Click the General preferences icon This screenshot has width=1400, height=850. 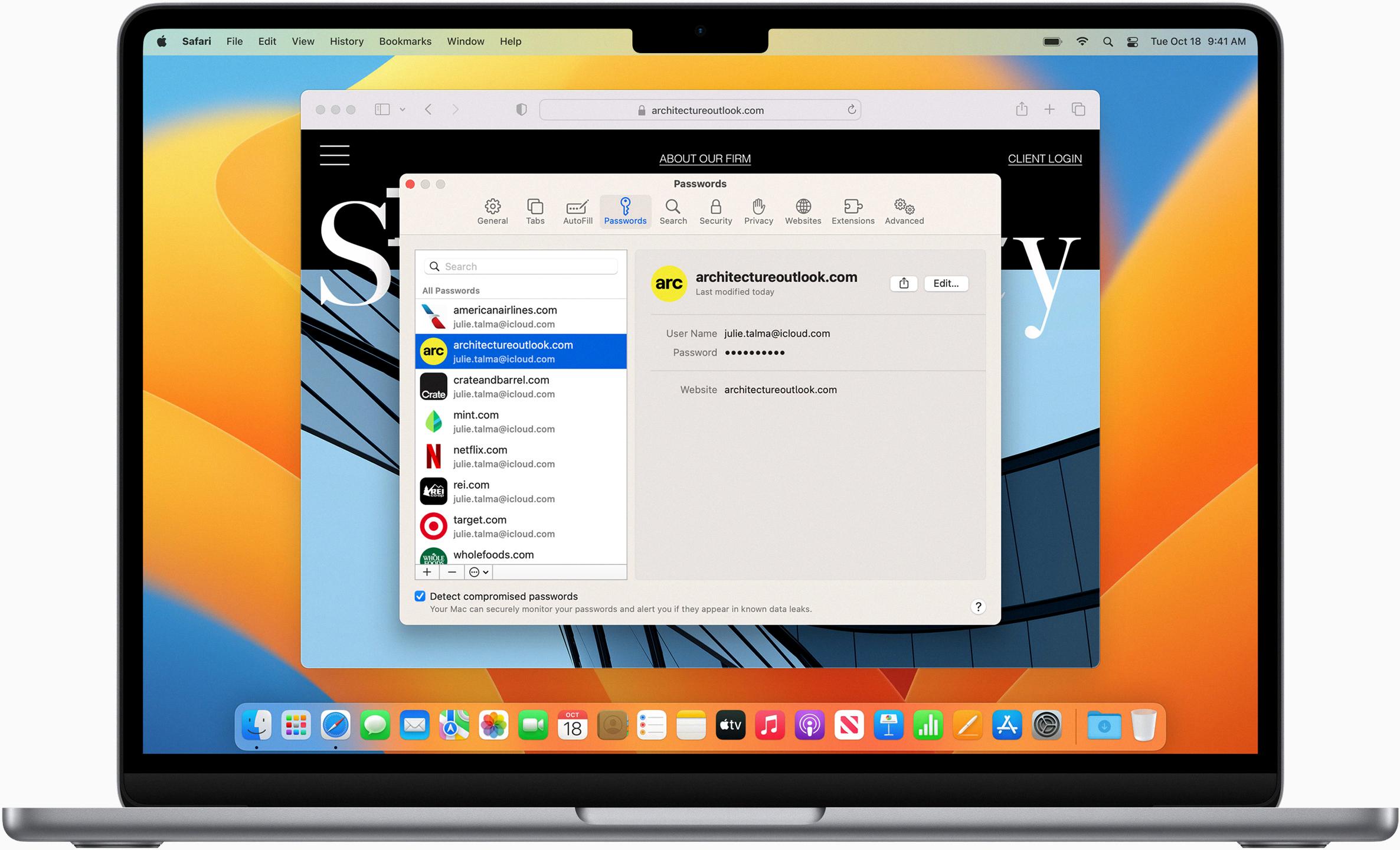tap(491, 210)
